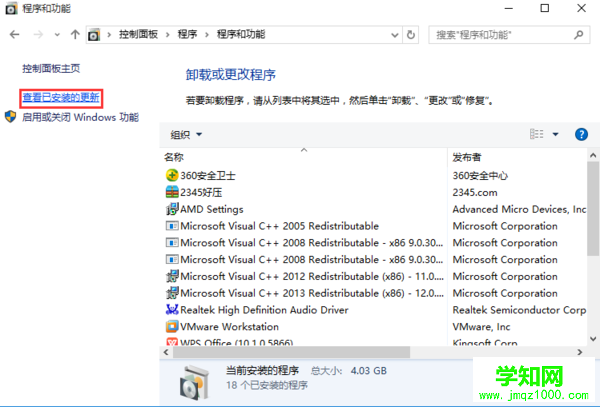The image size is (600, 407).
Task: Select Realtek High Definition Audio Driver name
Action: coord(264,310)
